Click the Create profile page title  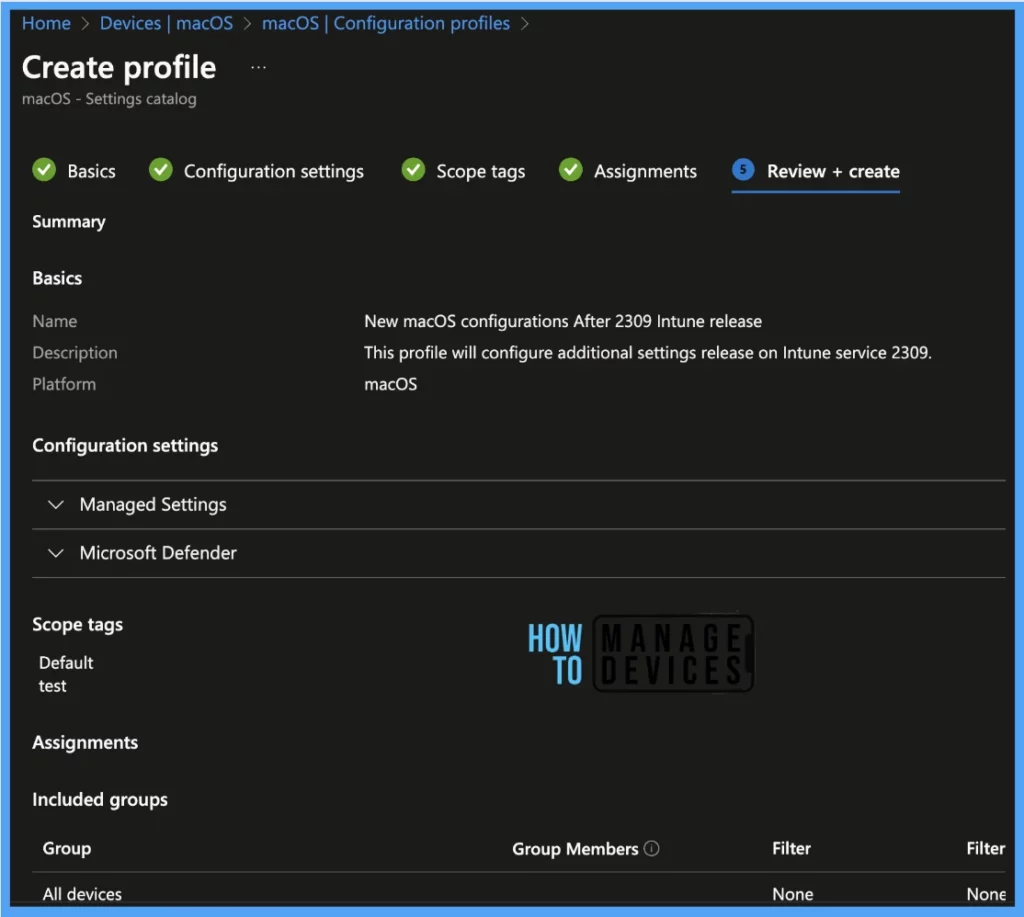[x=119, y=67]
